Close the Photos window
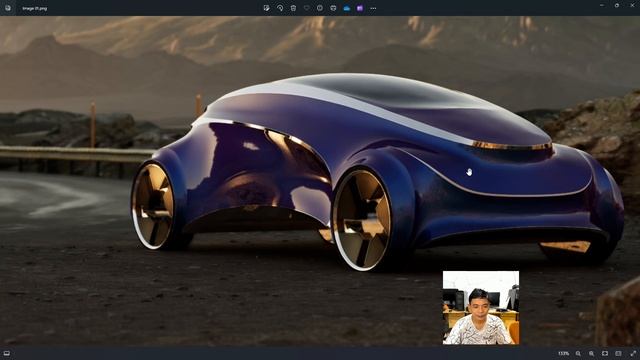Screen dimensions: 640x360 tap(632, 5)
